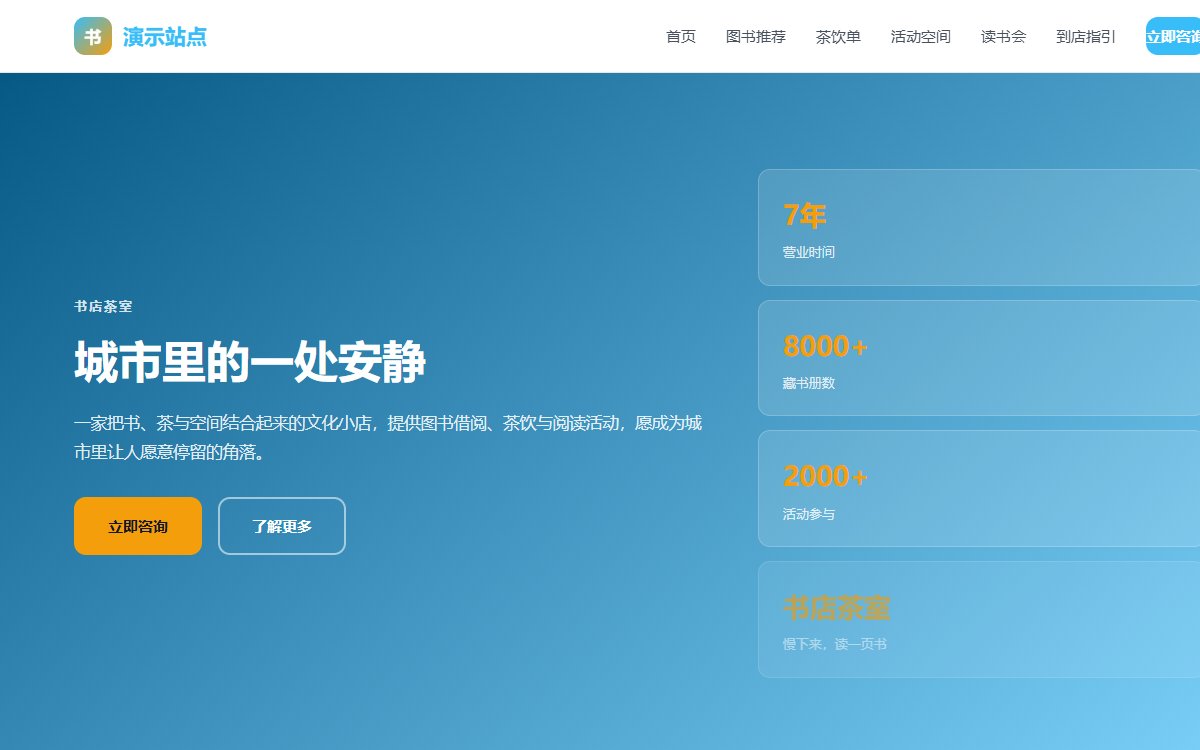Image resolution: width=1200 pixels, height=750 pixels.
Task: Click the intro paragraph about 文化小店
Action: point(388,437)
